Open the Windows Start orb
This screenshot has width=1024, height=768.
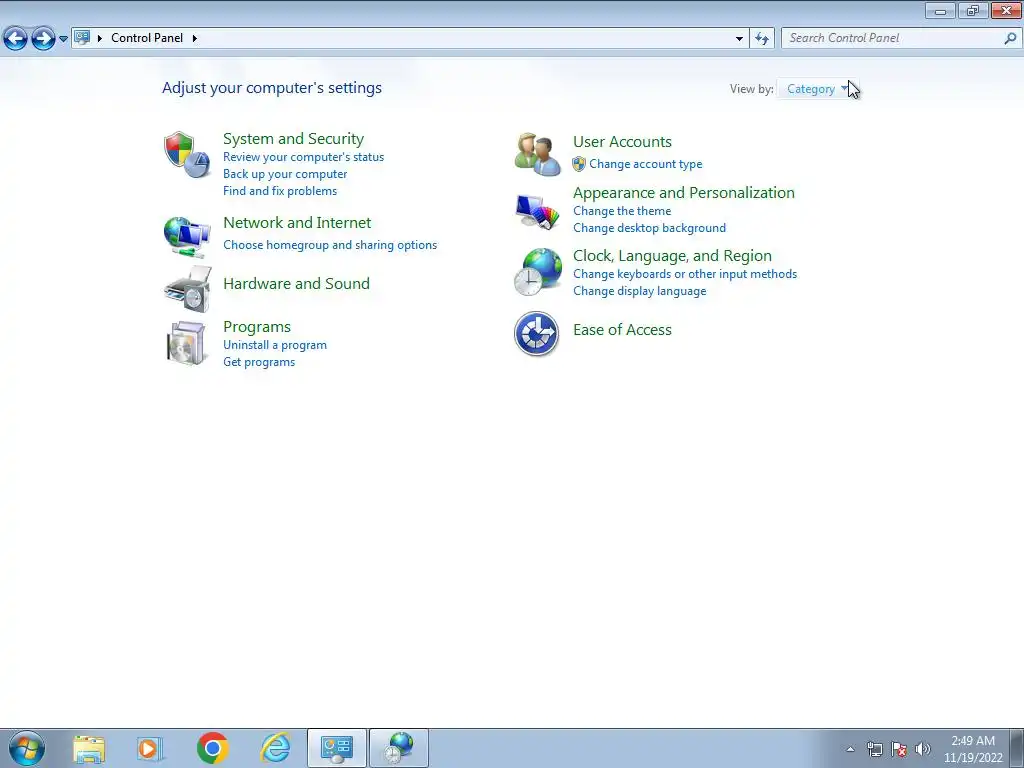[x=27, y=748]
